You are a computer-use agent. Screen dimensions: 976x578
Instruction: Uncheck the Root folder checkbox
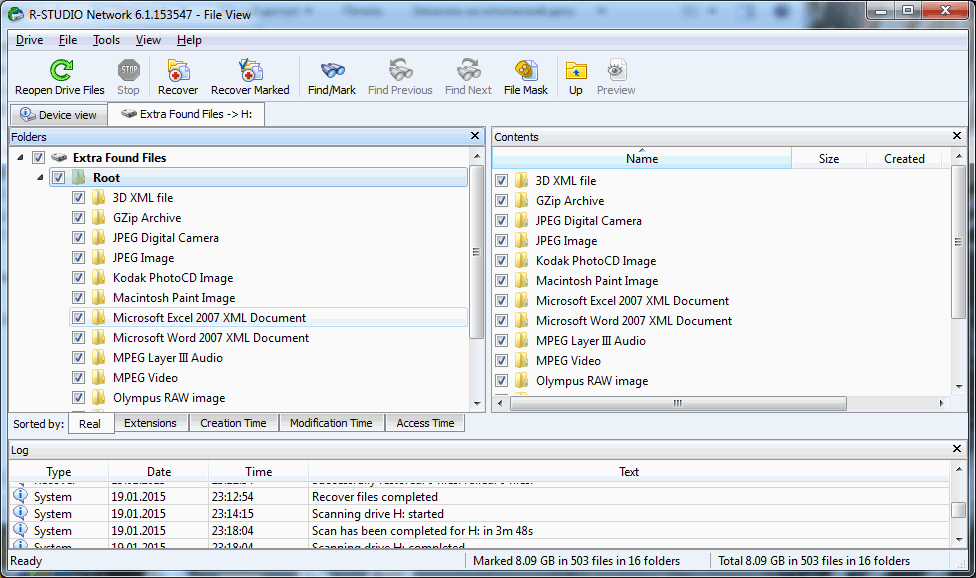(x=59, y=178)
